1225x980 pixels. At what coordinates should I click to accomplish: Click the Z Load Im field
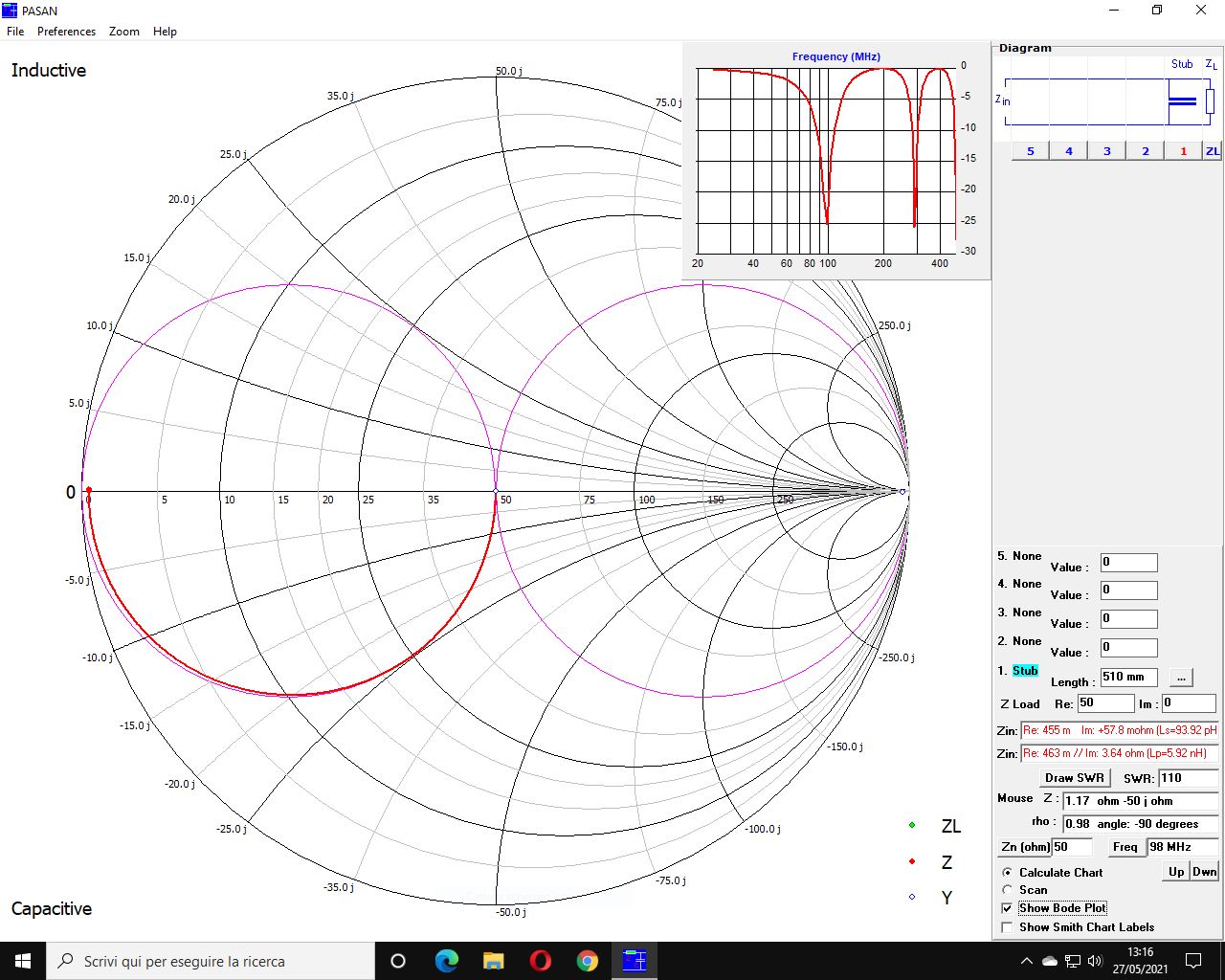click(1189, 703)
